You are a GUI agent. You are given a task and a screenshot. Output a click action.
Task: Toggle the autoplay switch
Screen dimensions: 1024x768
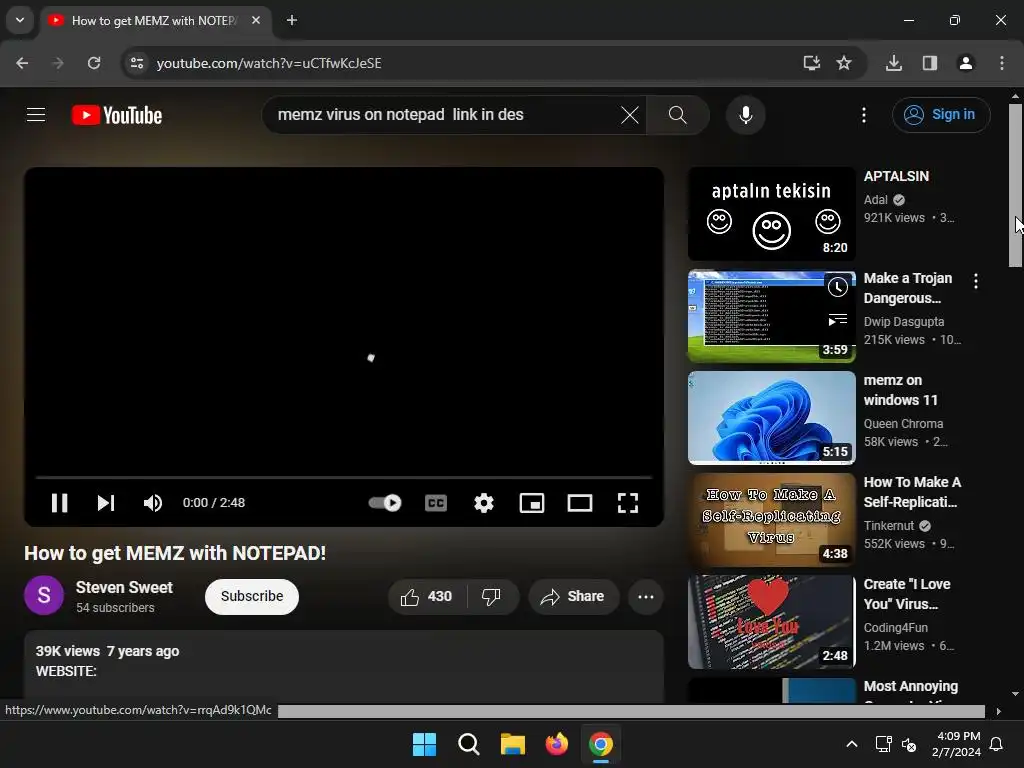385,503
